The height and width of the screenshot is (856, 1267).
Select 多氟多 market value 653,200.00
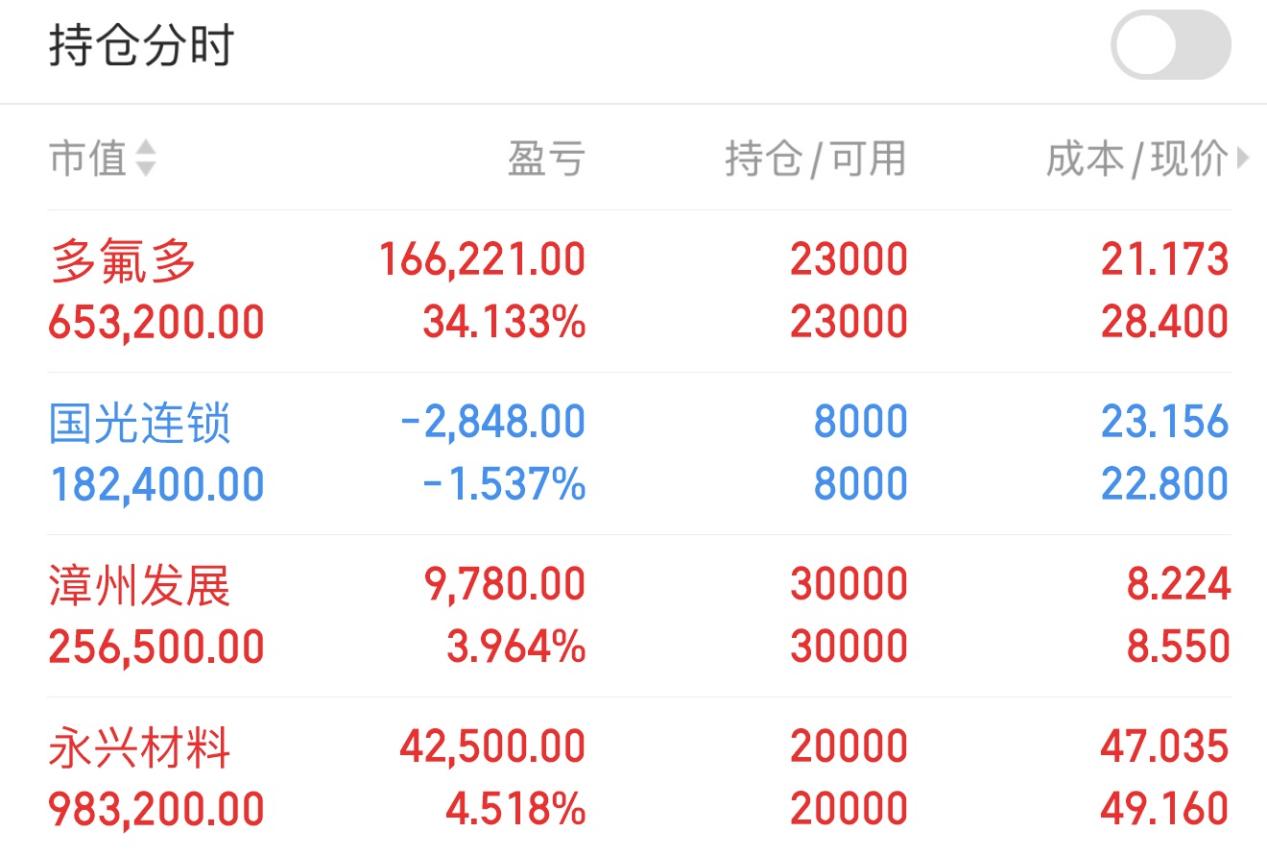pos(157,323)
